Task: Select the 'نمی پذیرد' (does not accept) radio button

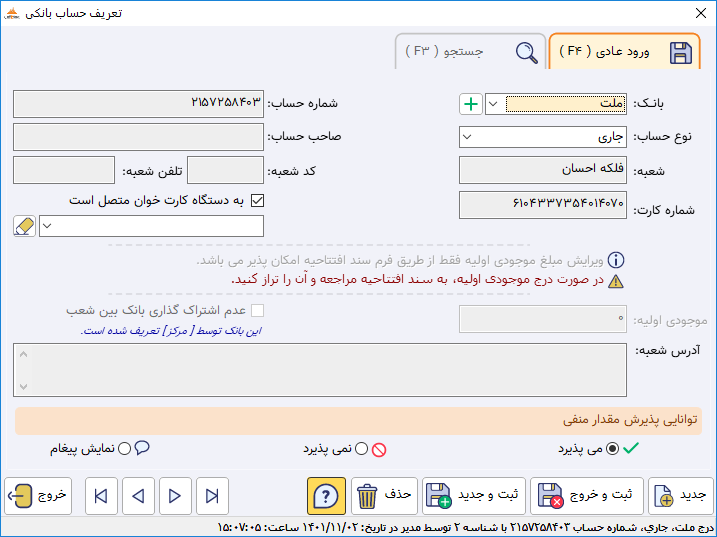Action: [361, 449]
